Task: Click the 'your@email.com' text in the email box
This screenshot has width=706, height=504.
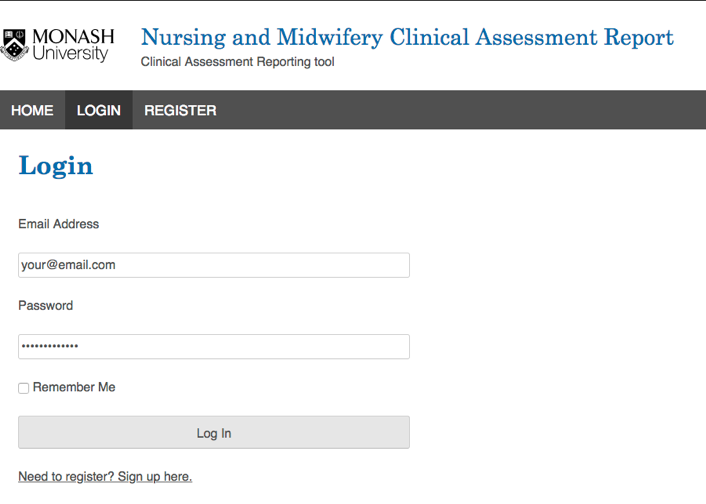Action: (x=68, y=265)
